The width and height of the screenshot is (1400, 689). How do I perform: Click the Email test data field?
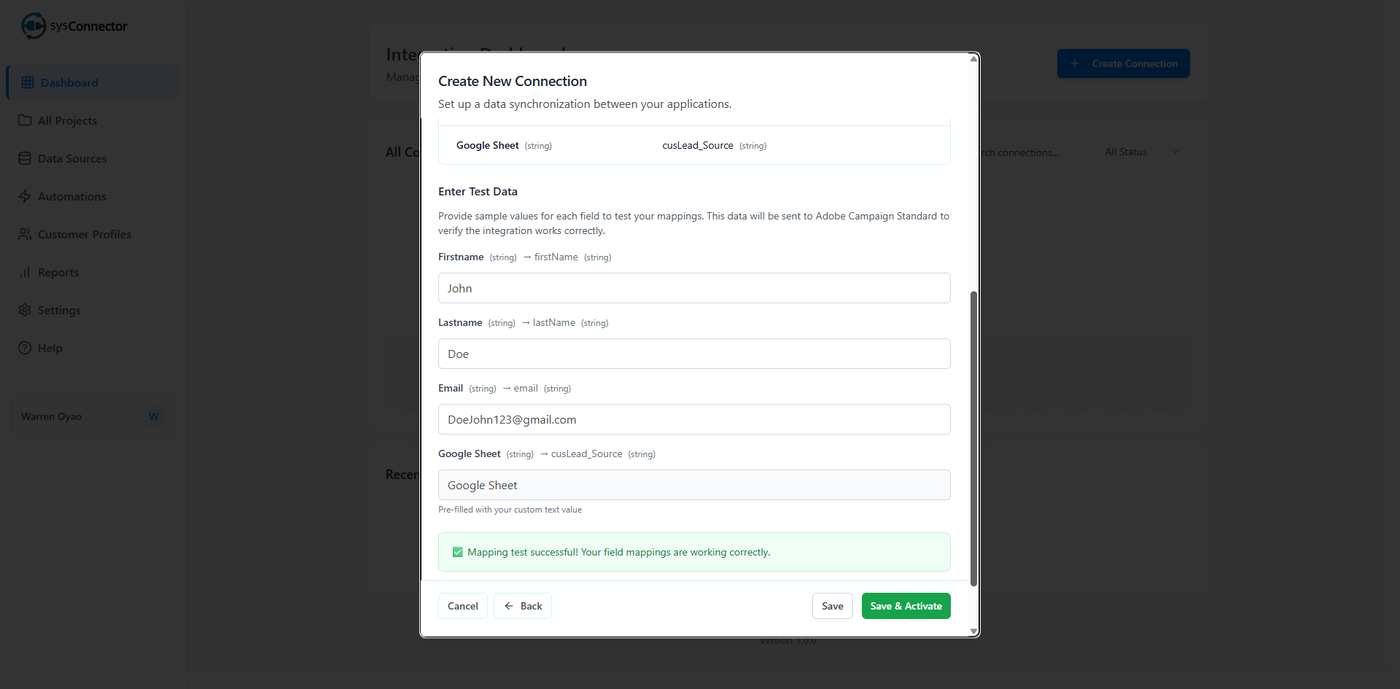click(694, 419)
